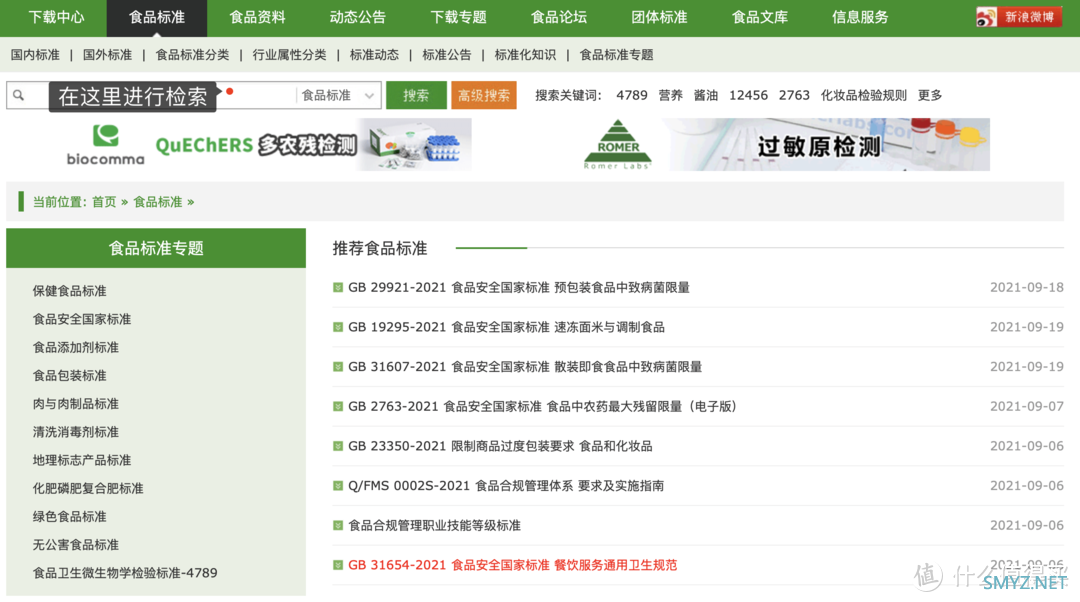Screen dimensions: 1080x602
Task: Click the biocomma logo
Action: pyautogui.click(x=105, y=145)
